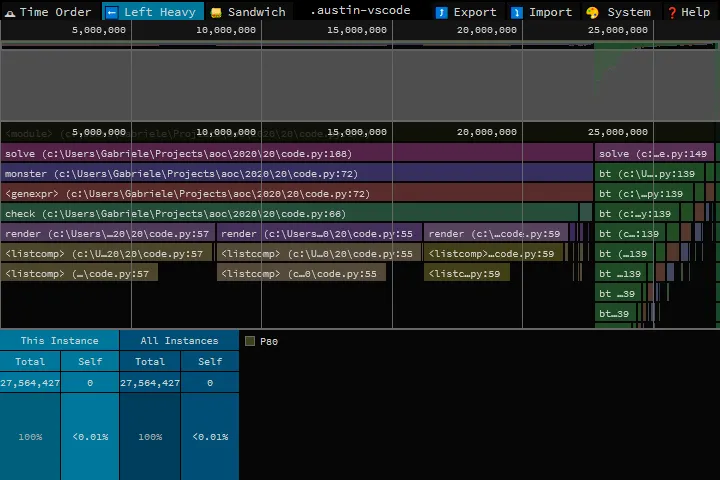
Task: Click the System color palette icon
Action: coord(592,12)
